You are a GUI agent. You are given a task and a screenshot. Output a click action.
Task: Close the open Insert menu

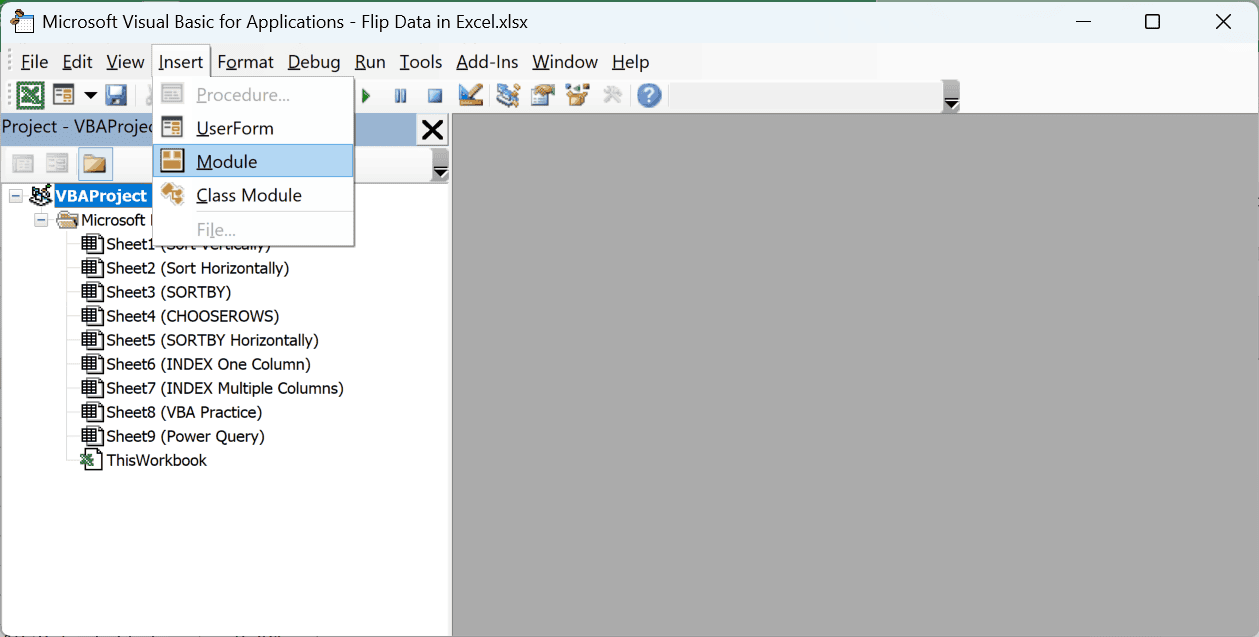click(181, 62)
